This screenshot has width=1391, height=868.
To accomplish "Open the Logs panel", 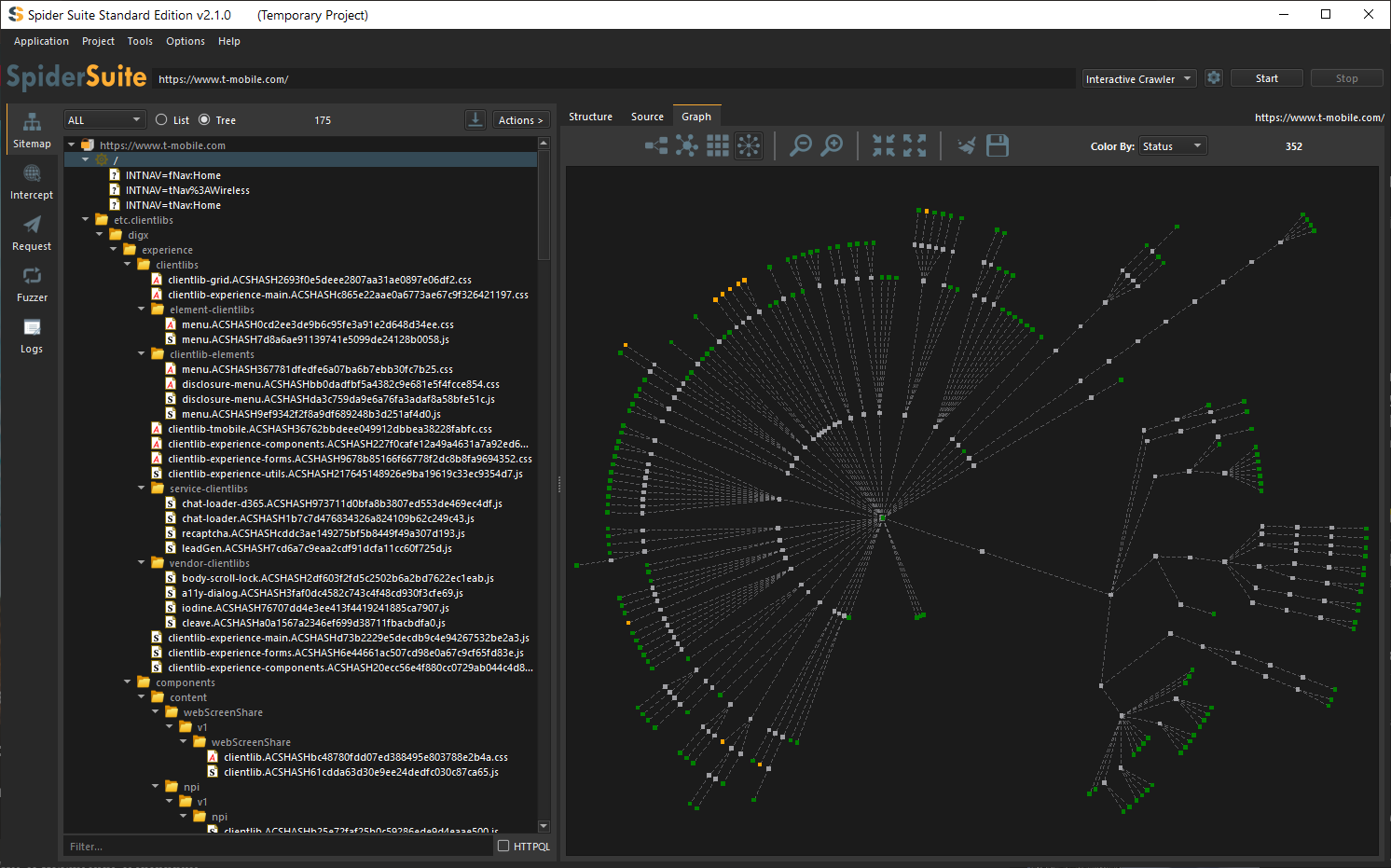I will pos(32,335).
